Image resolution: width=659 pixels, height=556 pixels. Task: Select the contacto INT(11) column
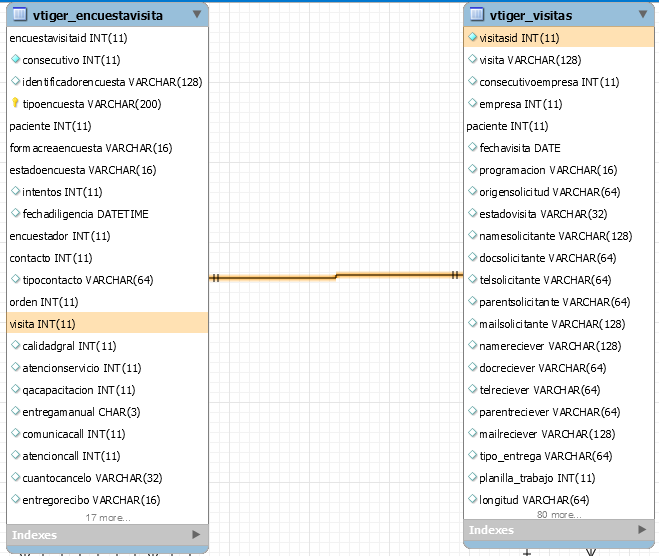tap(107, 258)
